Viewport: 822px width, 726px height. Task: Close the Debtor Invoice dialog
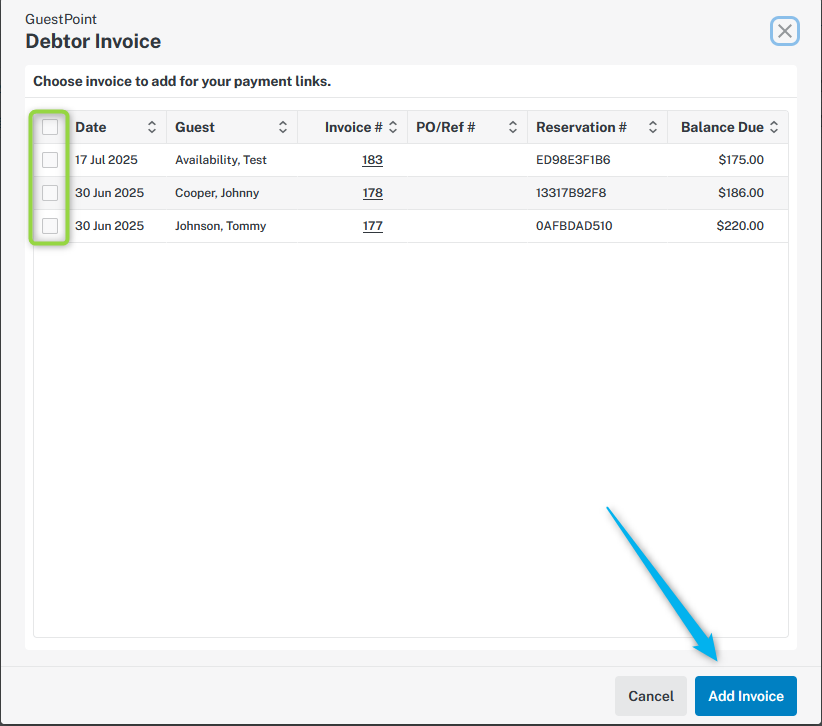tap(785, 31)
